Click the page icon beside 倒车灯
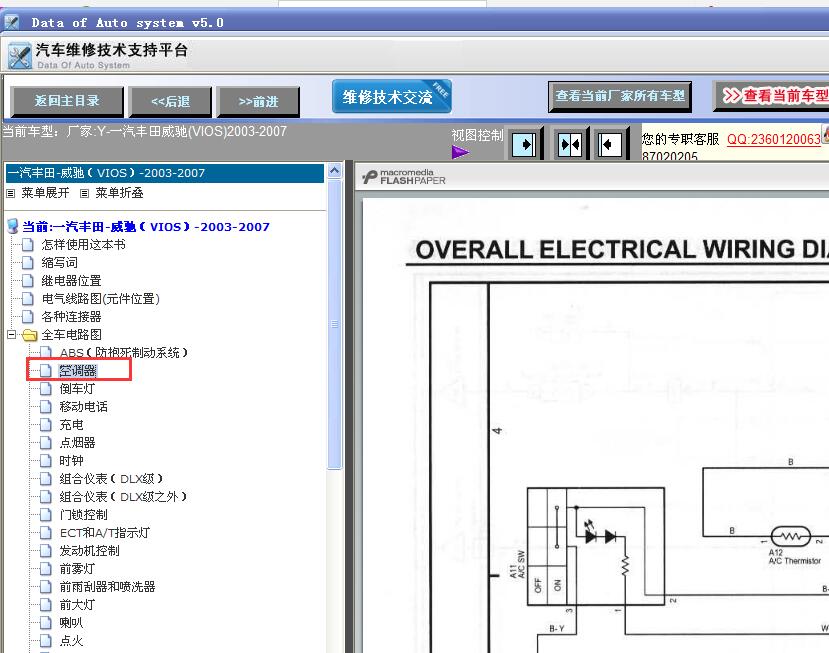Image resolution: width=829 pixels, height=653 pixels. (46, 389)
